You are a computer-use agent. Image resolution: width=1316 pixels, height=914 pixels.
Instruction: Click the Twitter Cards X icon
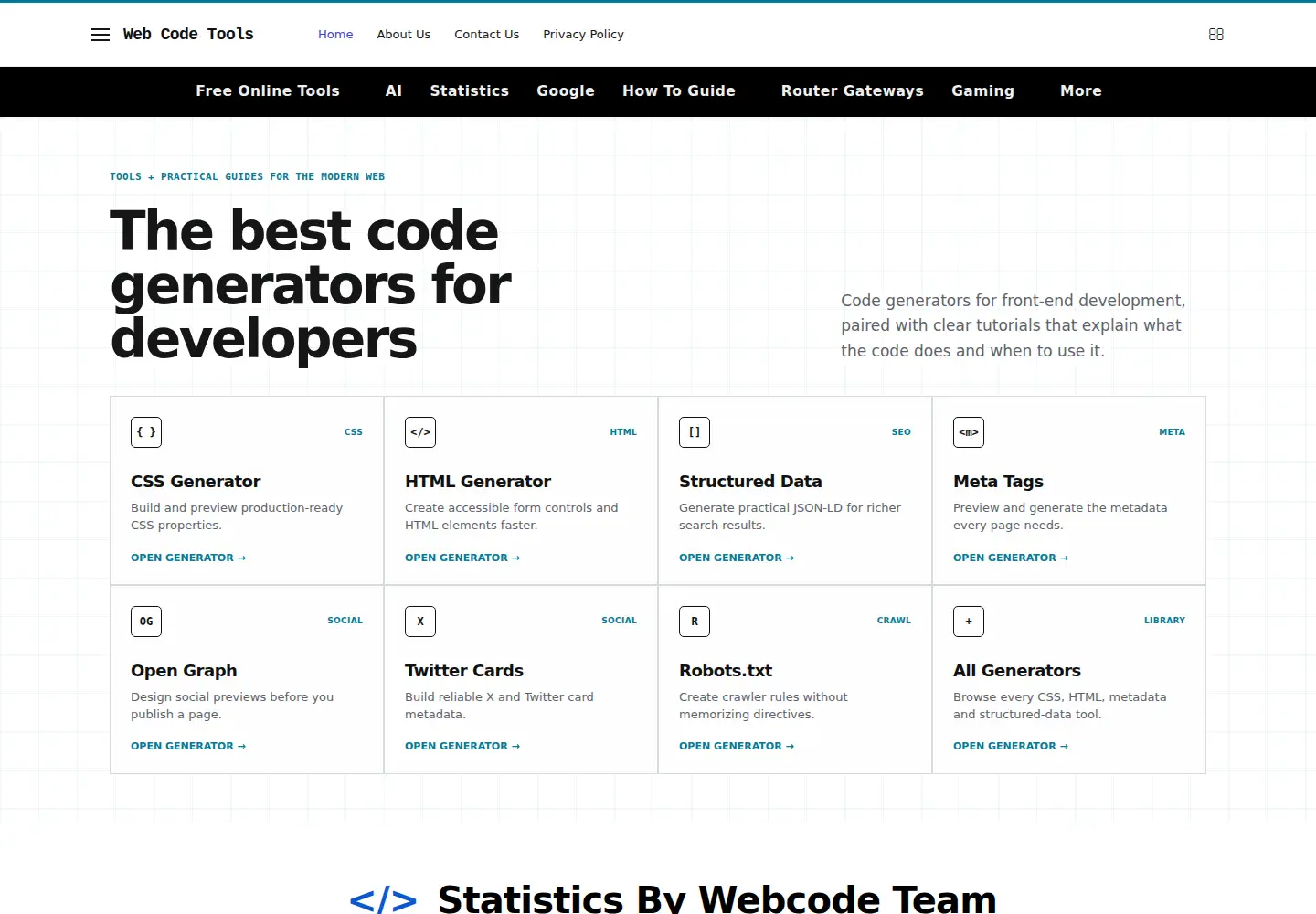coord(420,622)
